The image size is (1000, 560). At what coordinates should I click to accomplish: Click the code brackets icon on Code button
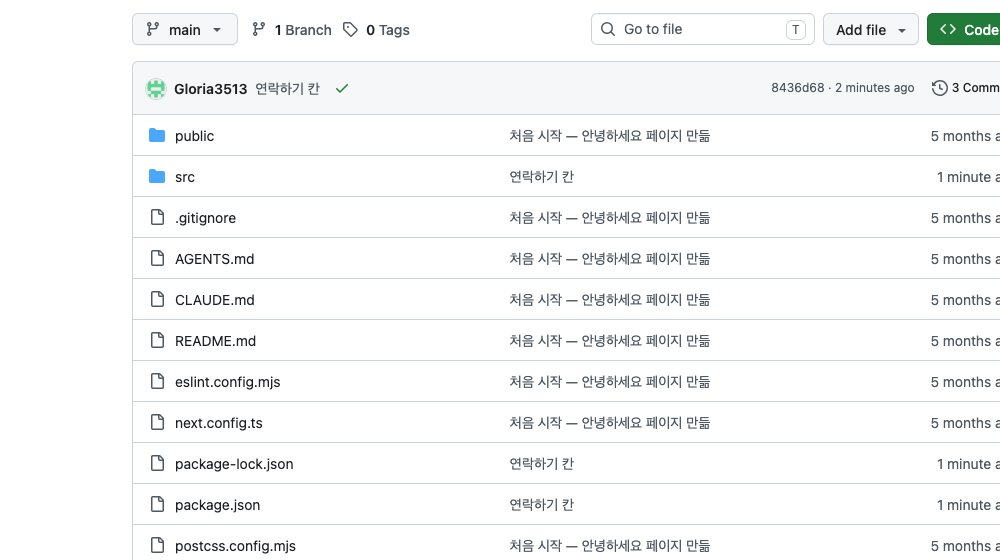click(948, 29)
